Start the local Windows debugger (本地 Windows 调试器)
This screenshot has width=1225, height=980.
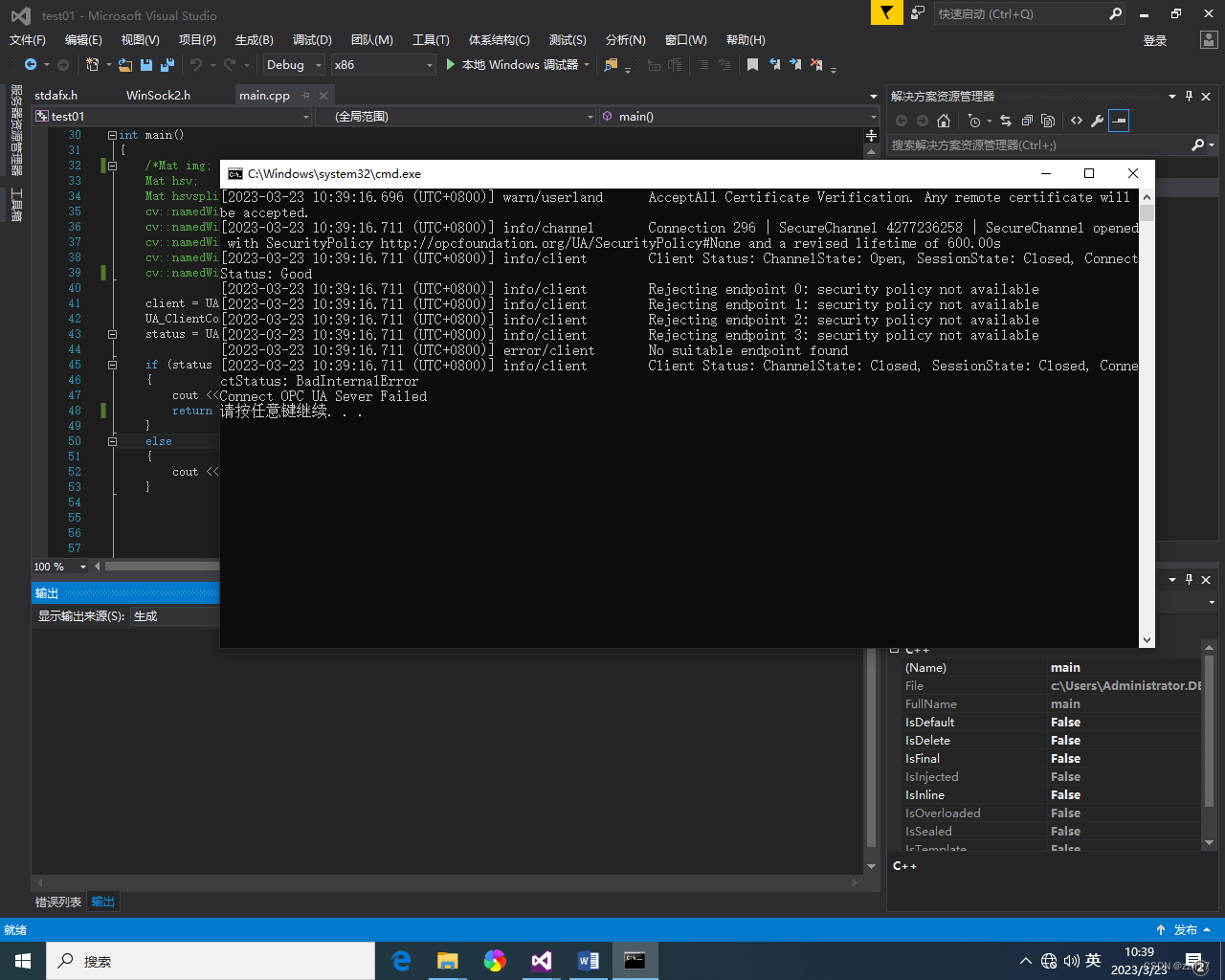tap(518, 64)
